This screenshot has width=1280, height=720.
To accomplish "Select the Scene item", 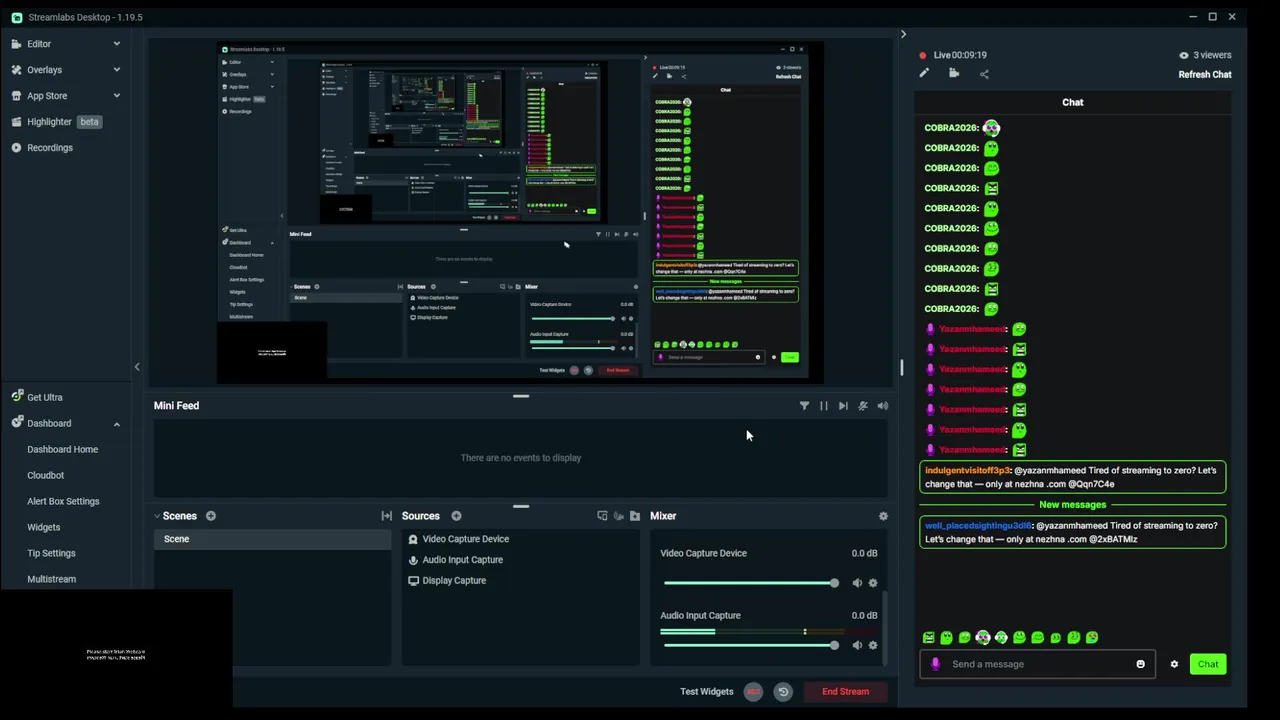I will pyautogui.click(x=272, y=539).
